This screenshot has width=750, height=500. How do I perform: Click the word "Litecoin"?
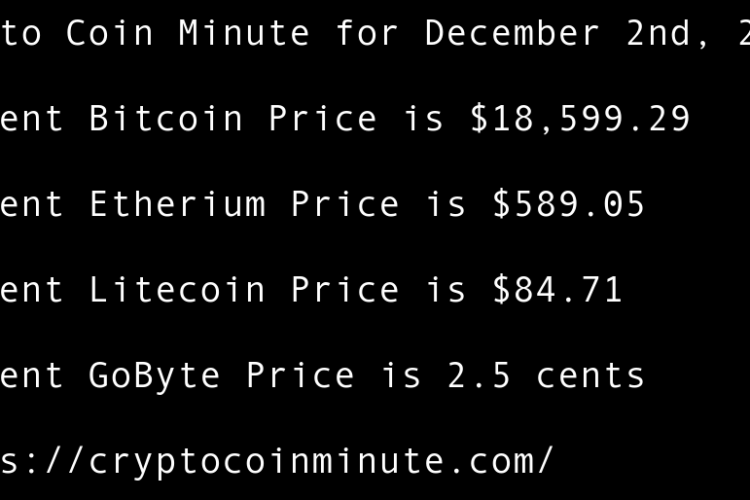pos(177,290)
